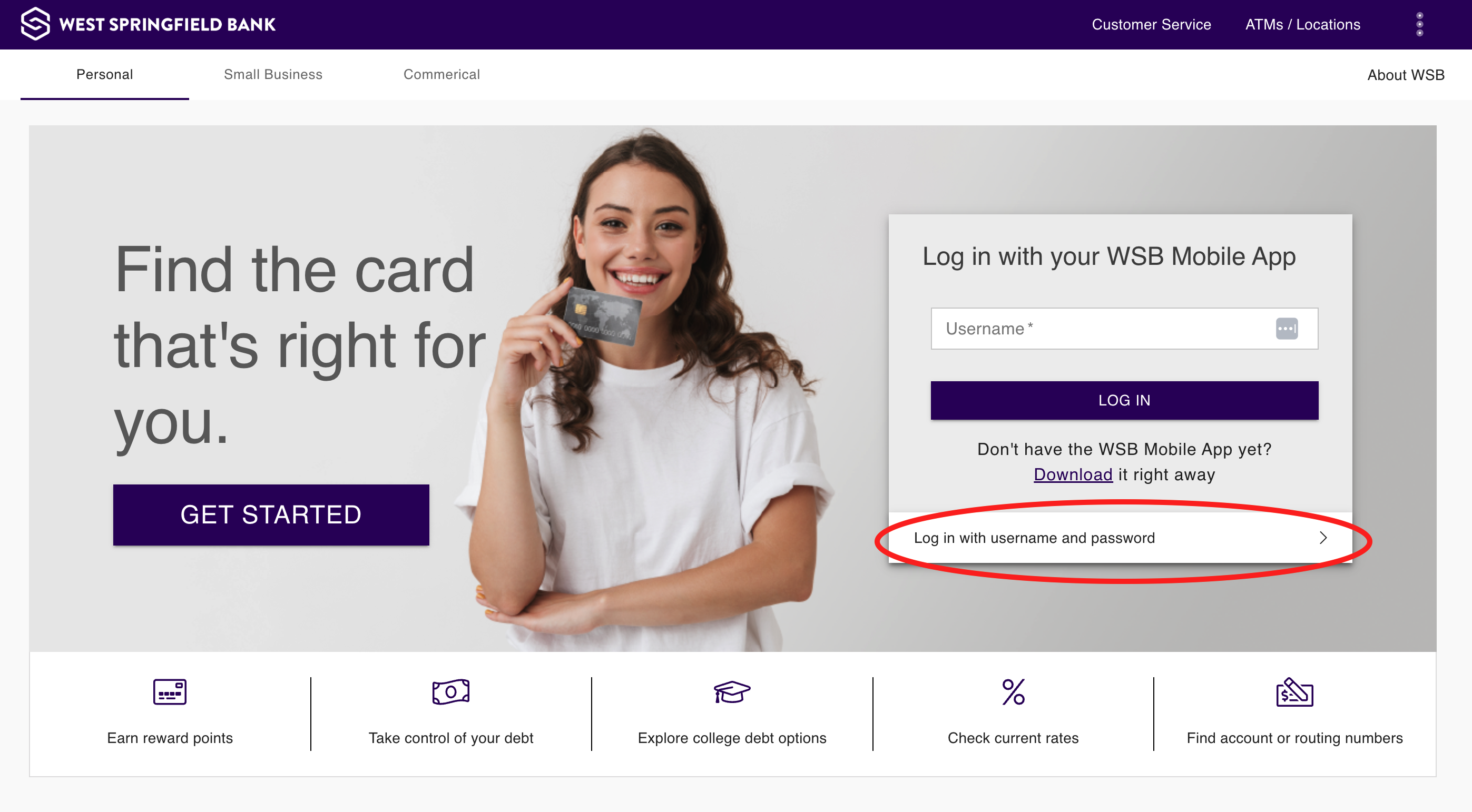
Task: Click the cash icon for debt control
Action: (451, 691)
